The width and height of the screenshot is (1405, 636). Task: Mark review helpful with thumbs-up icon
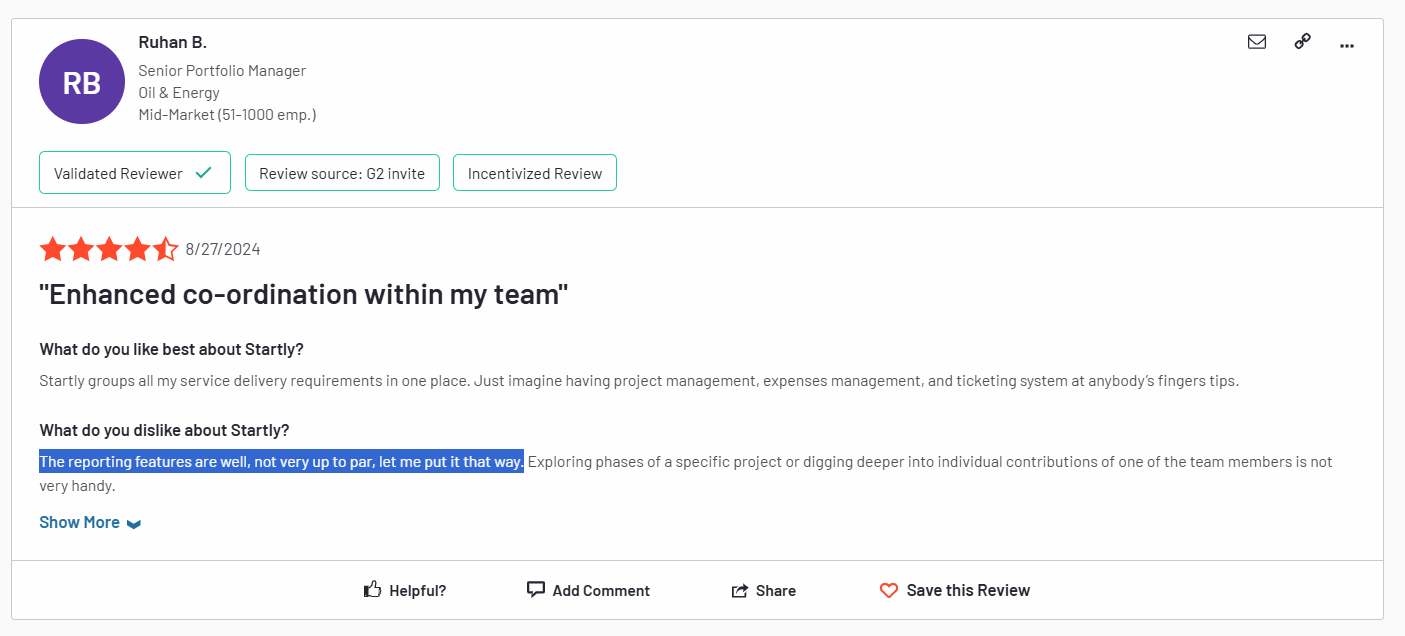373,590
